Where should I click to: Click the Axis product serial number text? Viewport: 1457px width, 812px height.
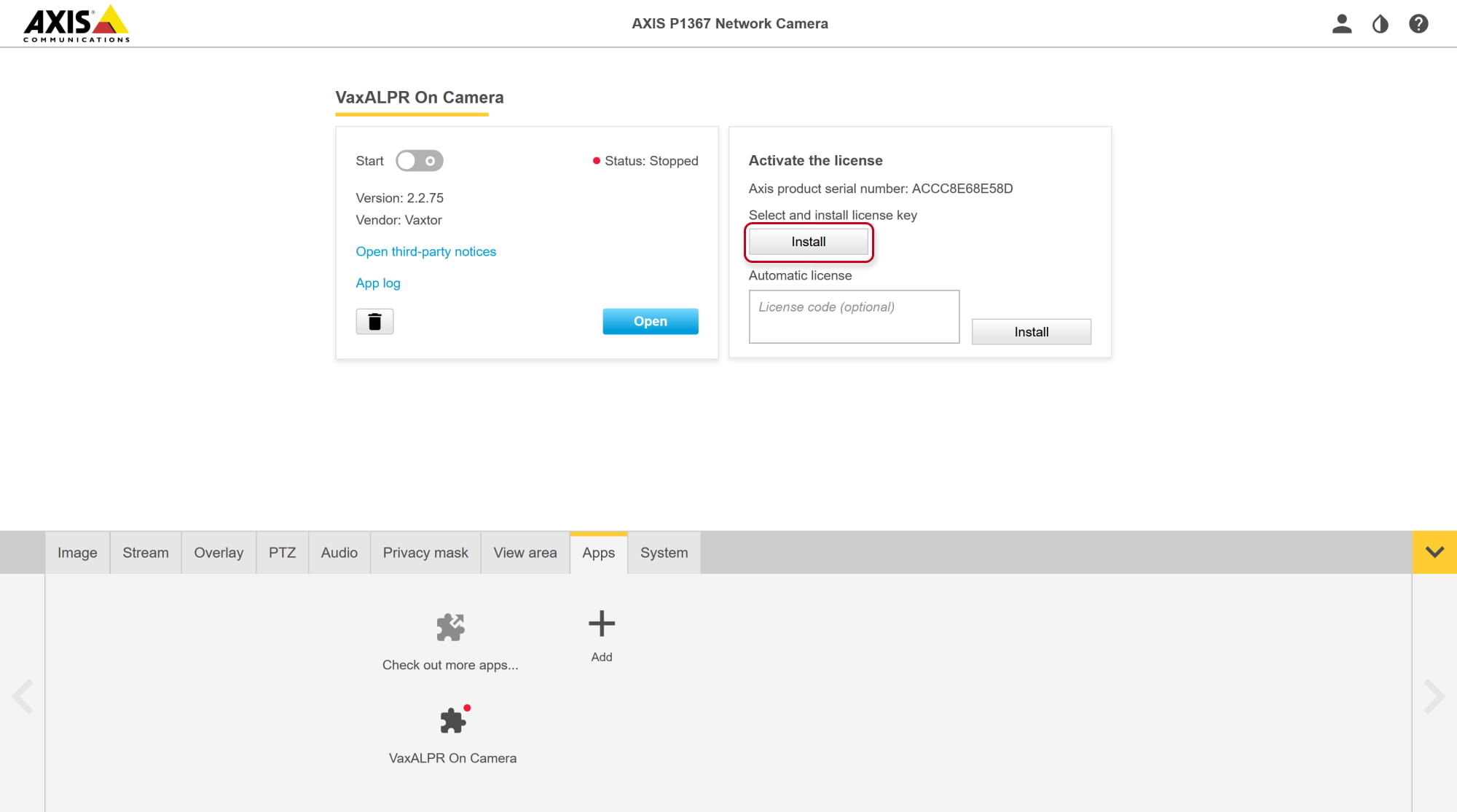point(881,189)
